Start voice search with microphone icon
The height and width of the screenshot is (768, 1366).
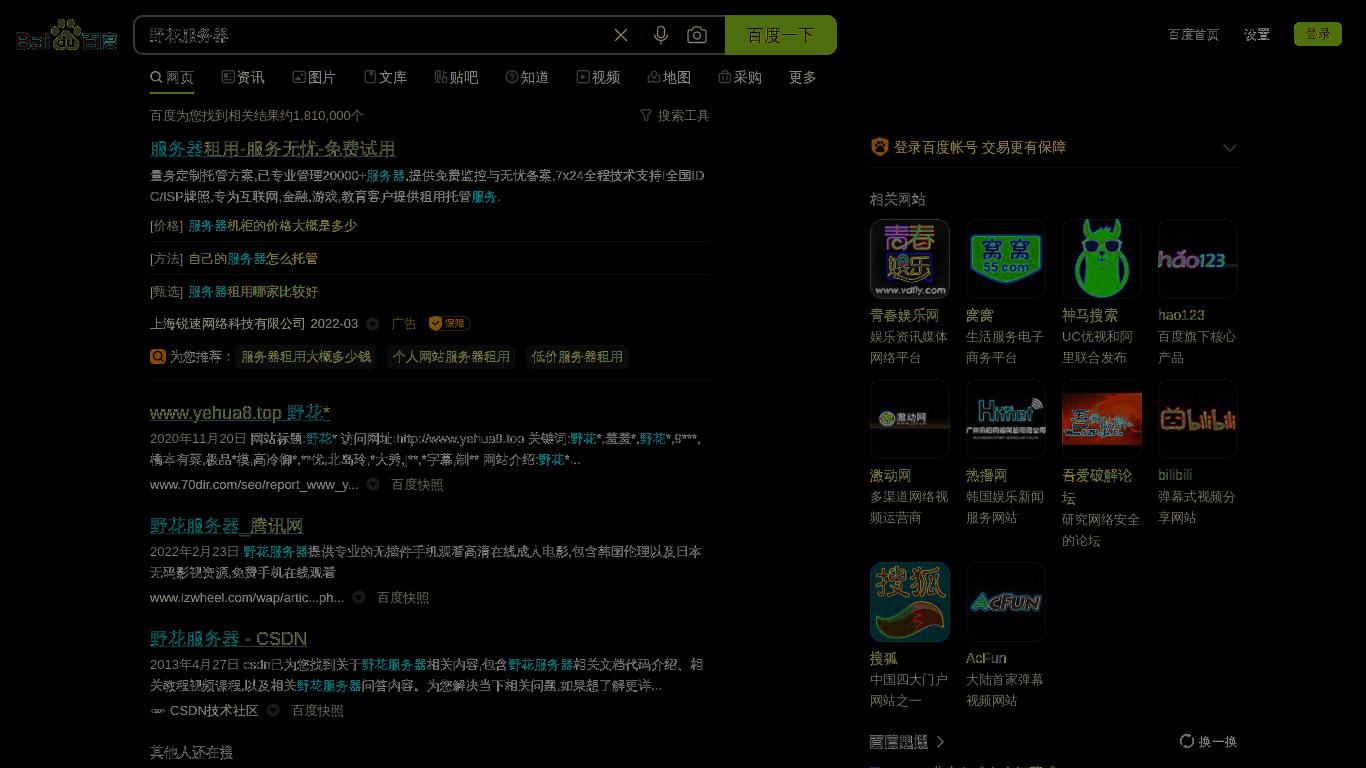point(661,35)
